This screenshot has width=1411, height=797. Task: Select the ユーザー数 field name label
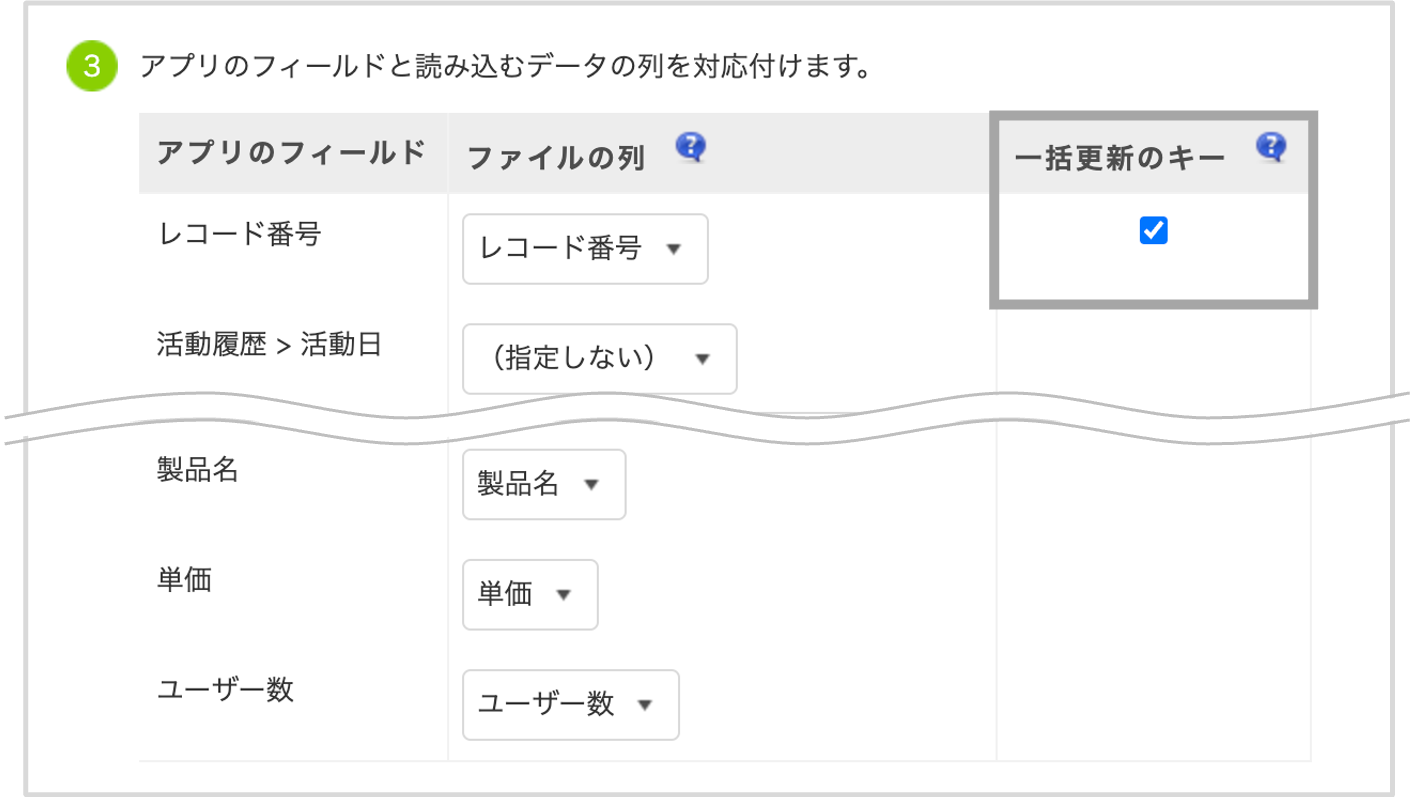[x=225, y=690]
